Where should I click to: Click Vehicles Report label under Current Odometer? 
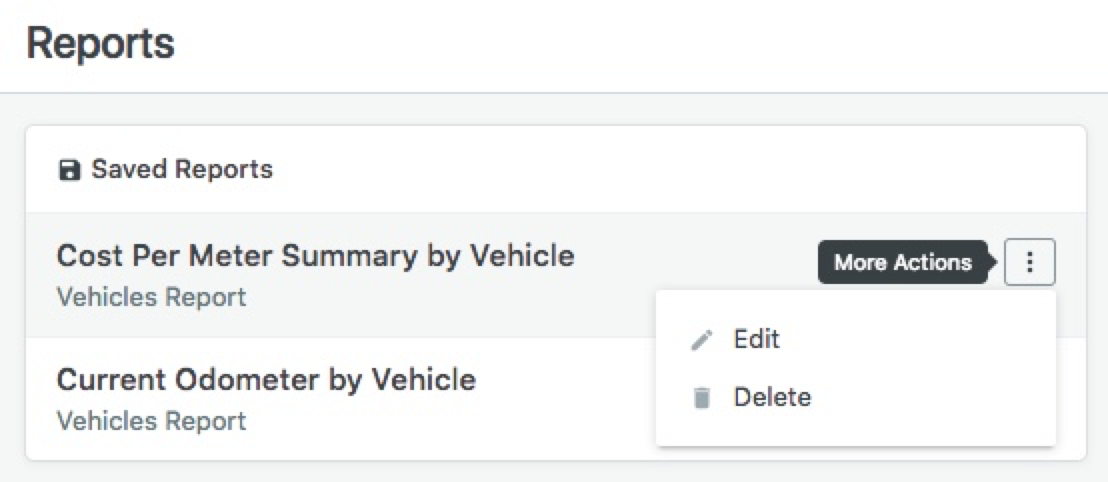[x=151, y=421]
